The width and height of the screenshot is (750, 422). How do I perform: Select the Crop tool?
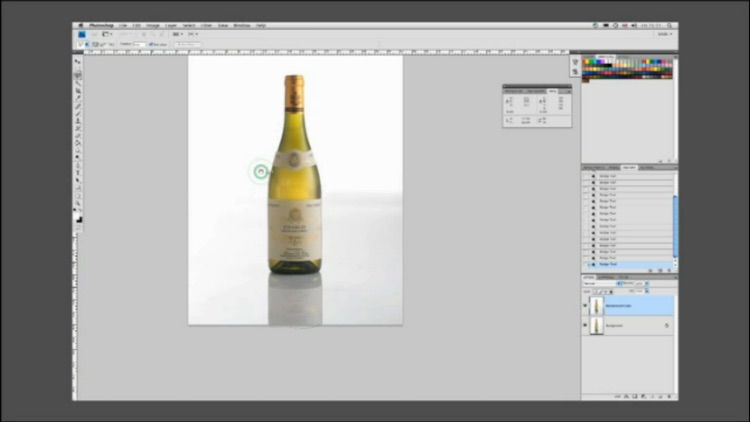78,90
